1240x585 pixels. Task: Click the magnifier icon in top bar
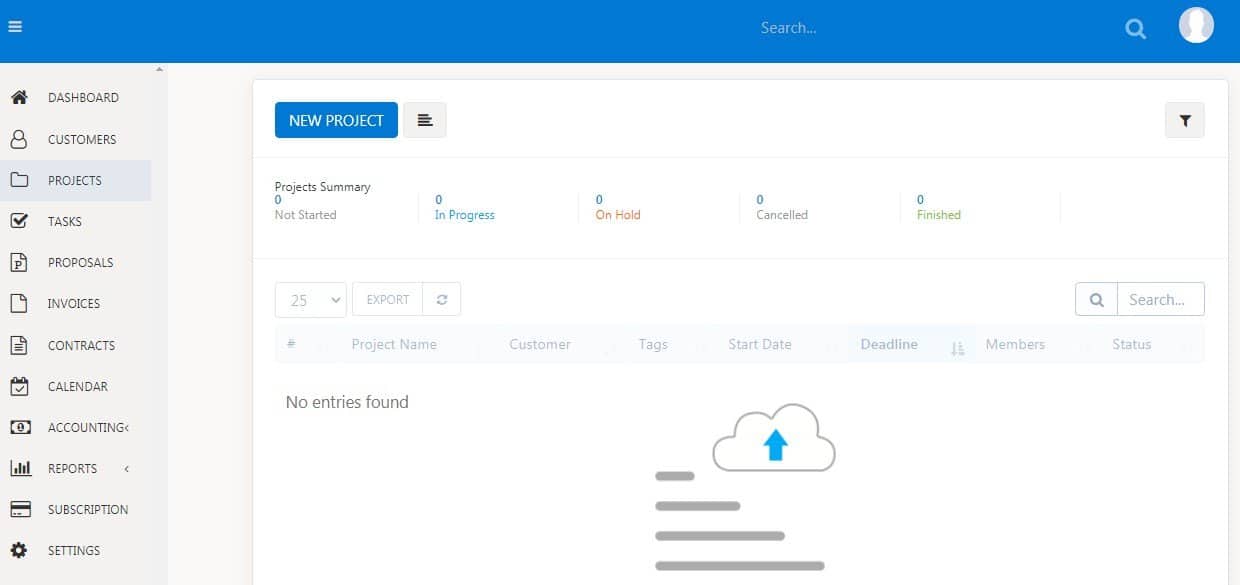[x=1135, y=29]
